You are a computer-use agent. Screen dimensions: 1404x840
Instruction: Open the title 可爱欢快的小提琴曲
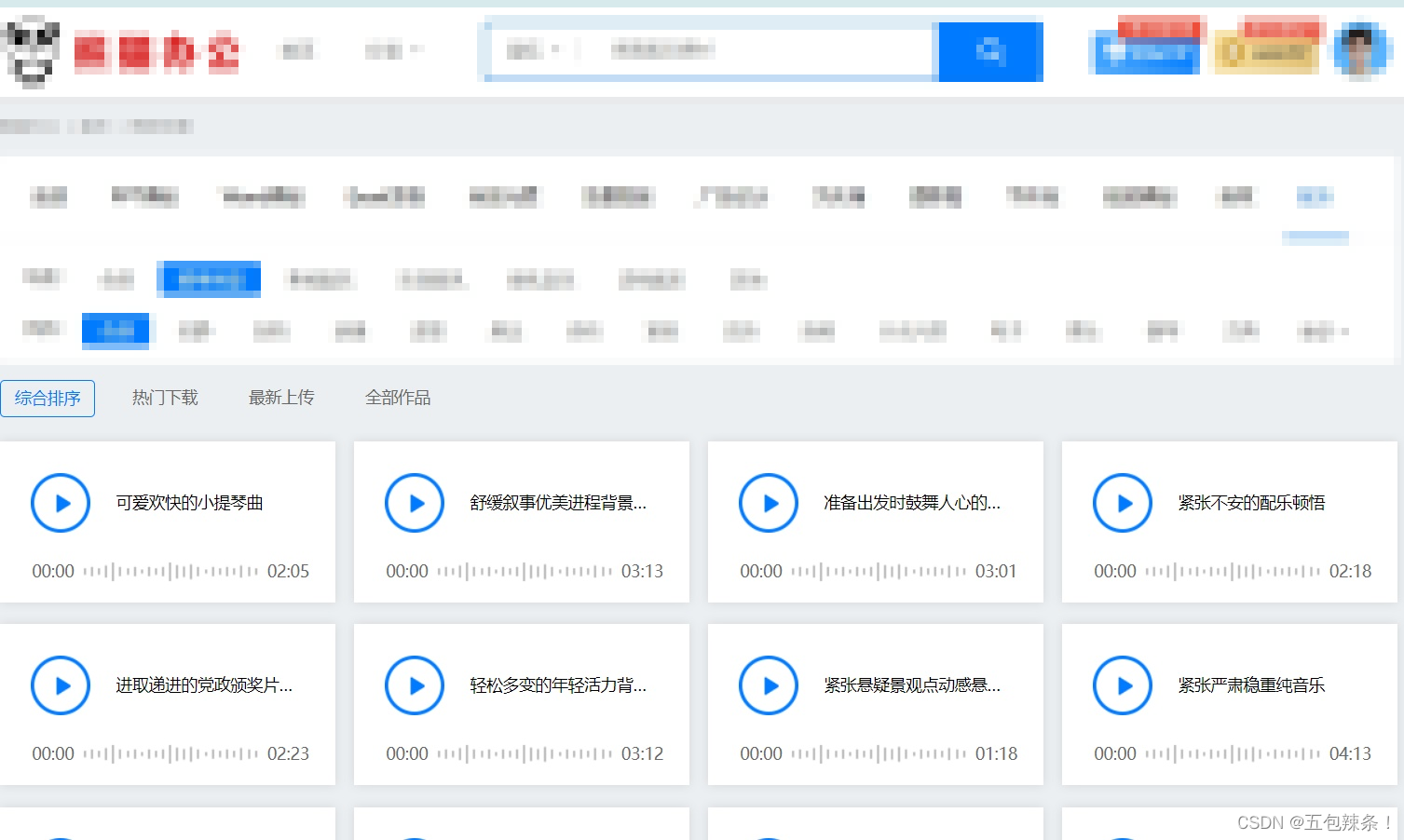(x=189, y=503)
